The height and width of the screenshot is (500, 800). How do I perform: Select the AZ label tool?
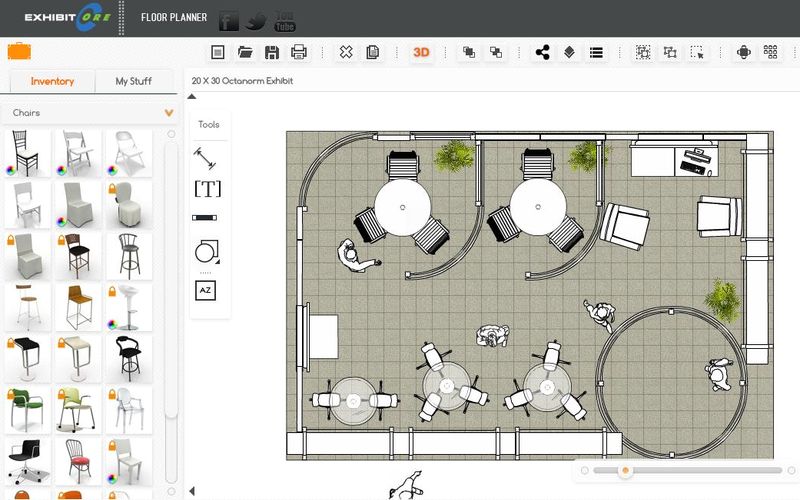205,290
